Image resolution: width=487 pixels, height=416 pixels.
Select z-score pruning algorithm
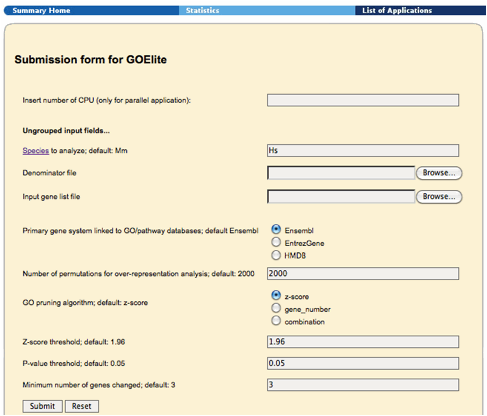click(x=276, y=295)
